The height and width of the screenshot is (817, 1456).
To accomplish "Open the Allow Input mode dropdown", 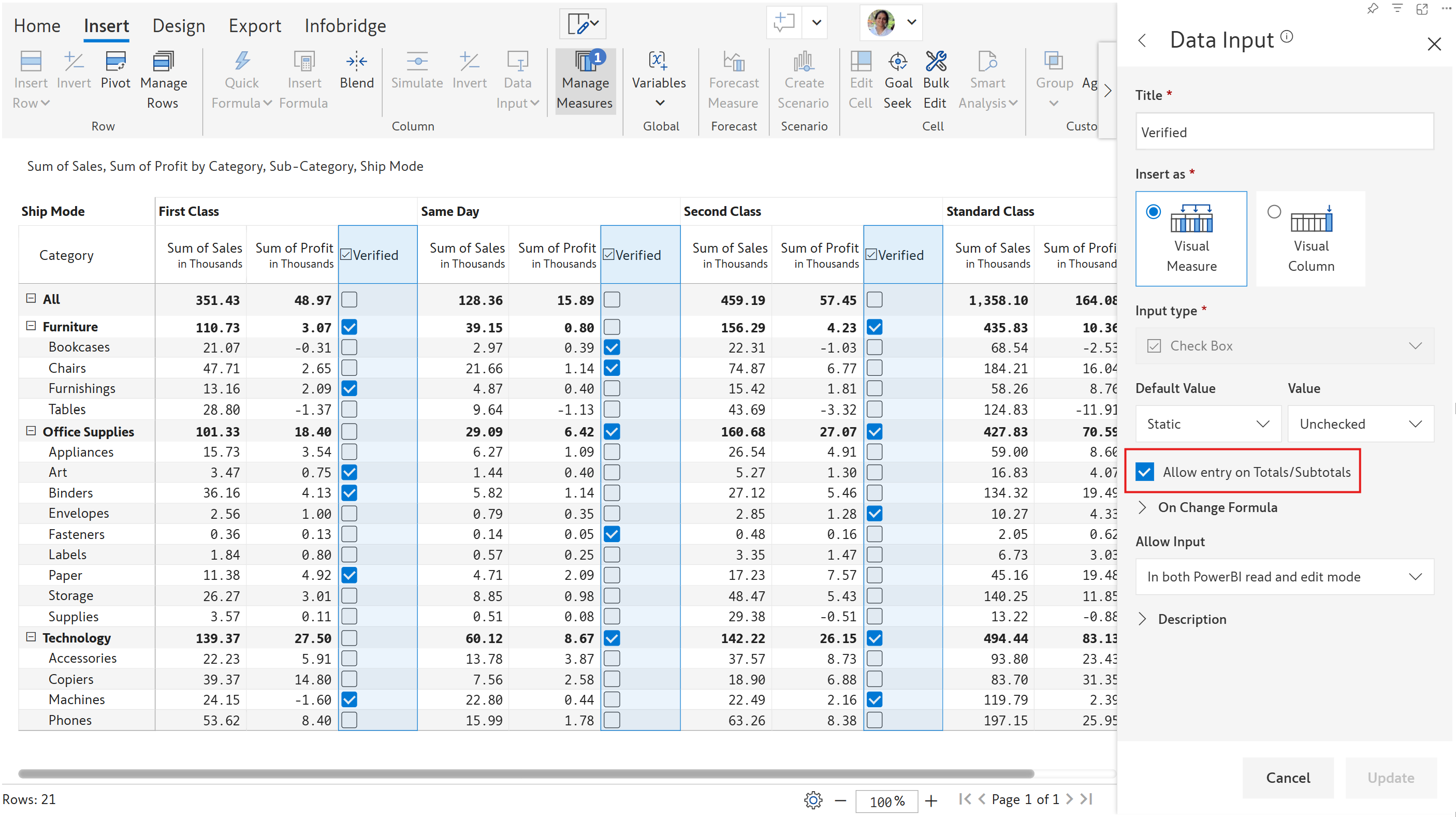I will (x=1284, y=576).
